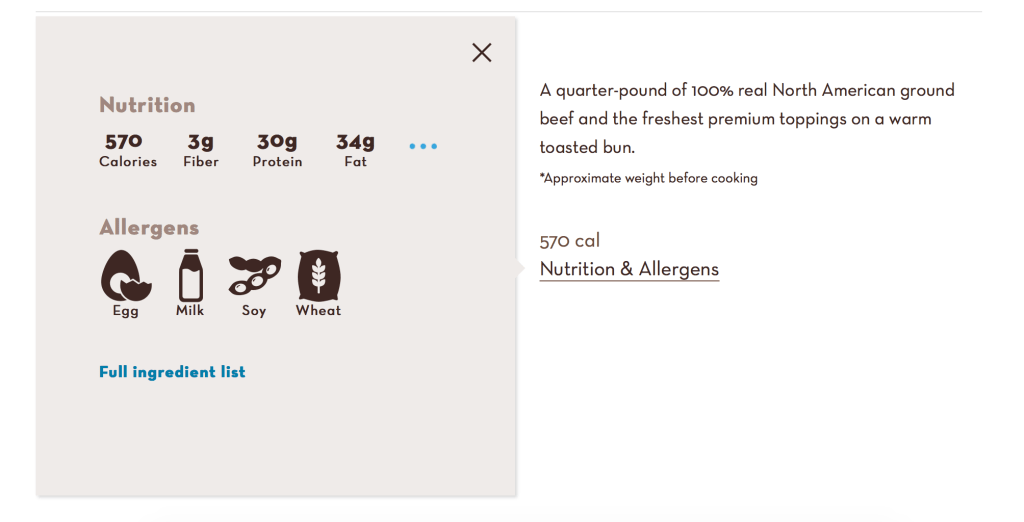Open the Full ingredient list link
Image resolution: width=1024 pixels, height=522 pixels.
point(172,372)
